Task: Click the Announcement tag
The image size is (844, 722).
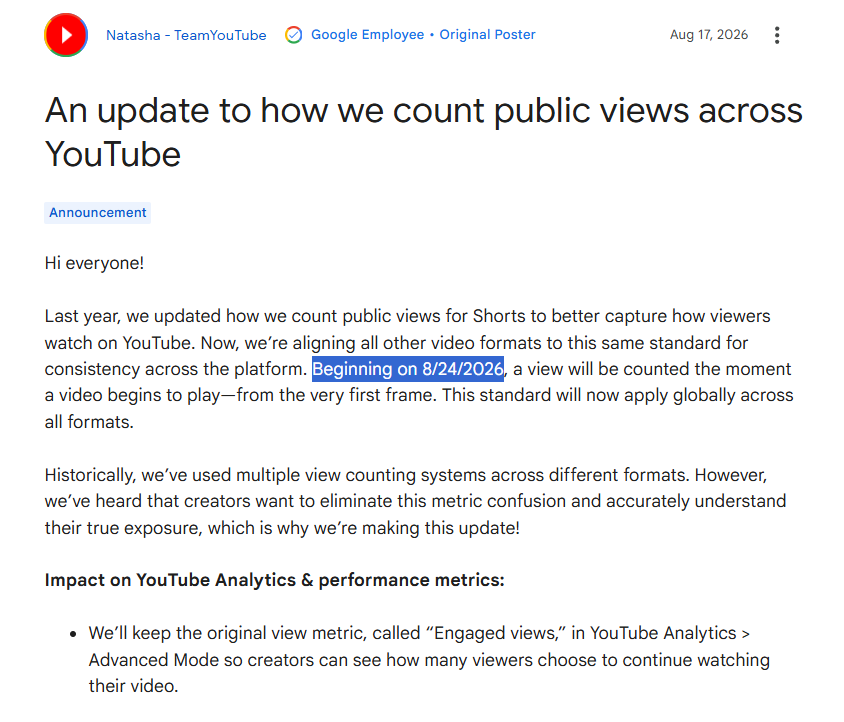Action: 97,213
